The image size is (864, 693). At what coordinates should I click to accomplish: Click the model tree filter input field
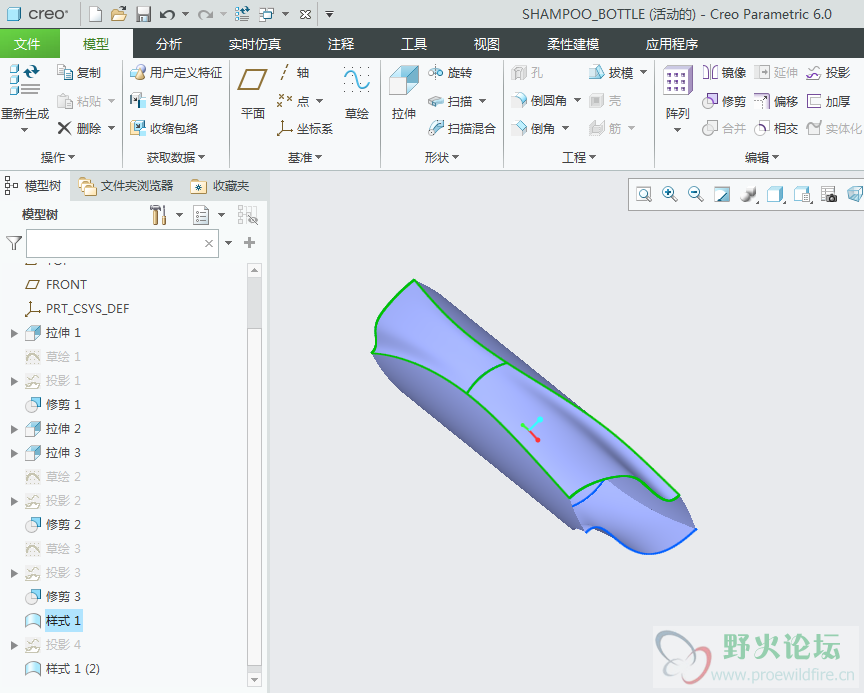[x=122, y=243]
